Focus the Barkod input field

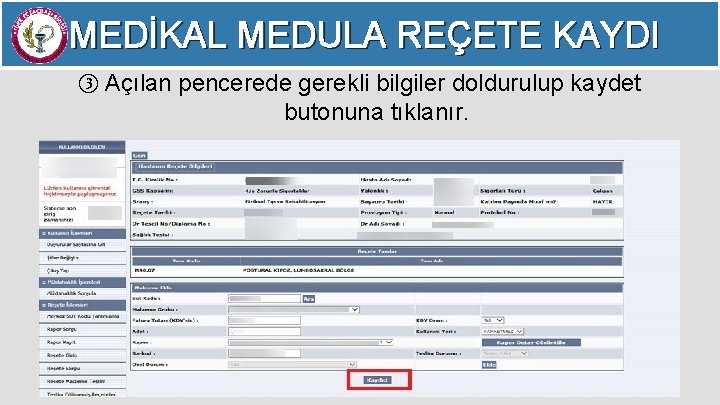264,353
